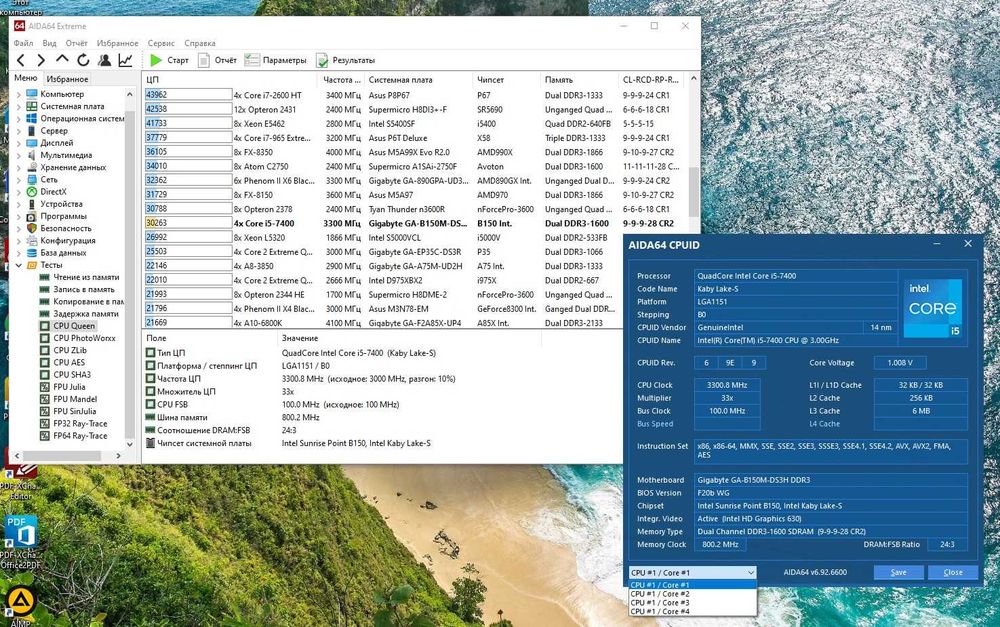1000x627 pixels.
Task: Select Хранение данных in the tree
Action: pyautogui.click(x=73, y=167)
